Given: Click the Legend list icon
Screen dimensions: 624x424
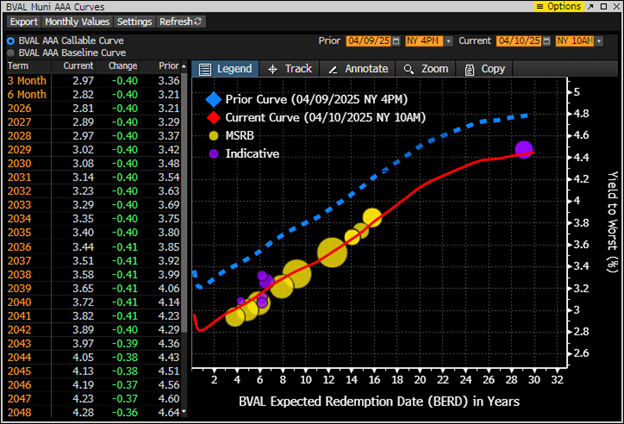Looking at the screenshot, I should (x=205, y=70).
